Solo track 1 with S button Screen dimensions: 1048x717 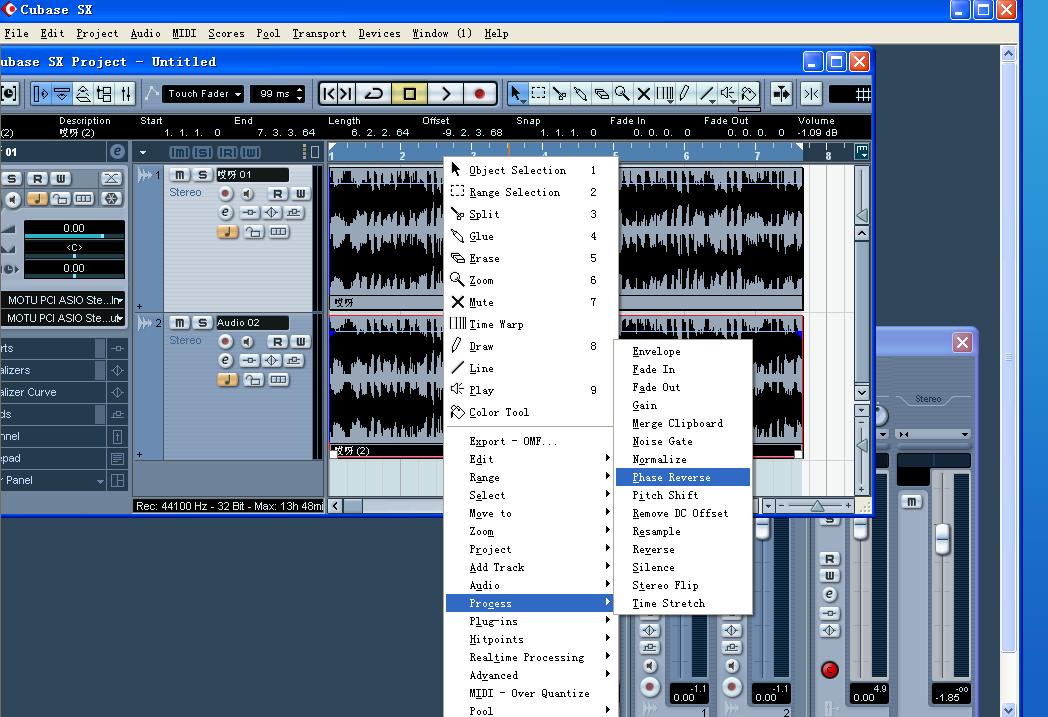(202, 174)
